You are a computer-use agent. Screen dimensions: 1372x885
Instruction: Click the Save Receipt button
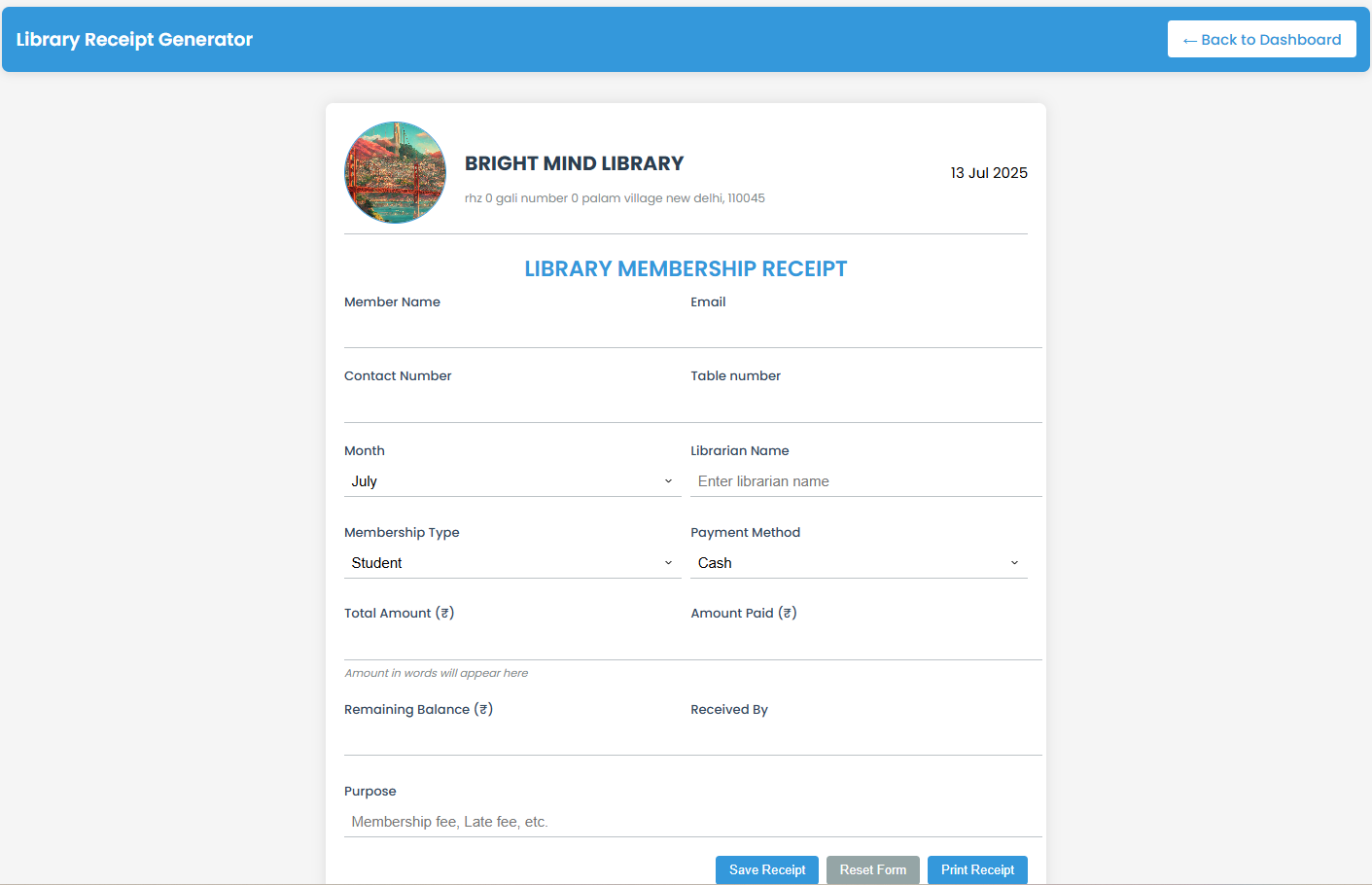pyautogui.click(x=767, y=869)
